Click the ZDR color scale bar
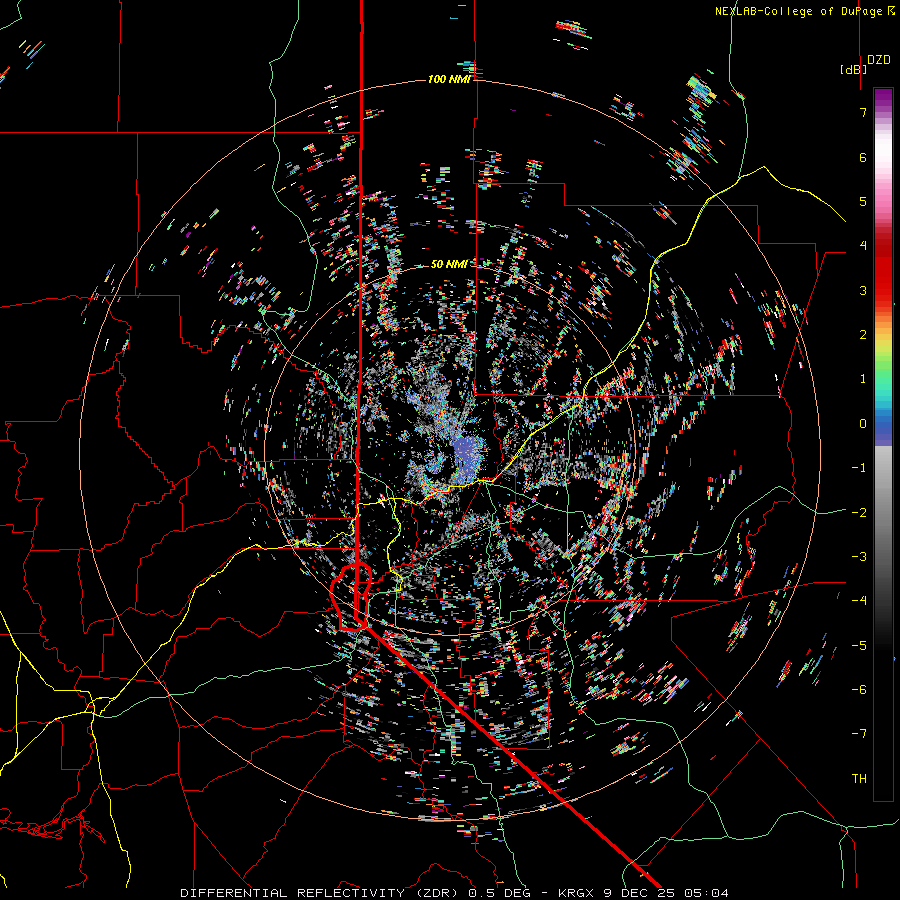 click(883, 444)
